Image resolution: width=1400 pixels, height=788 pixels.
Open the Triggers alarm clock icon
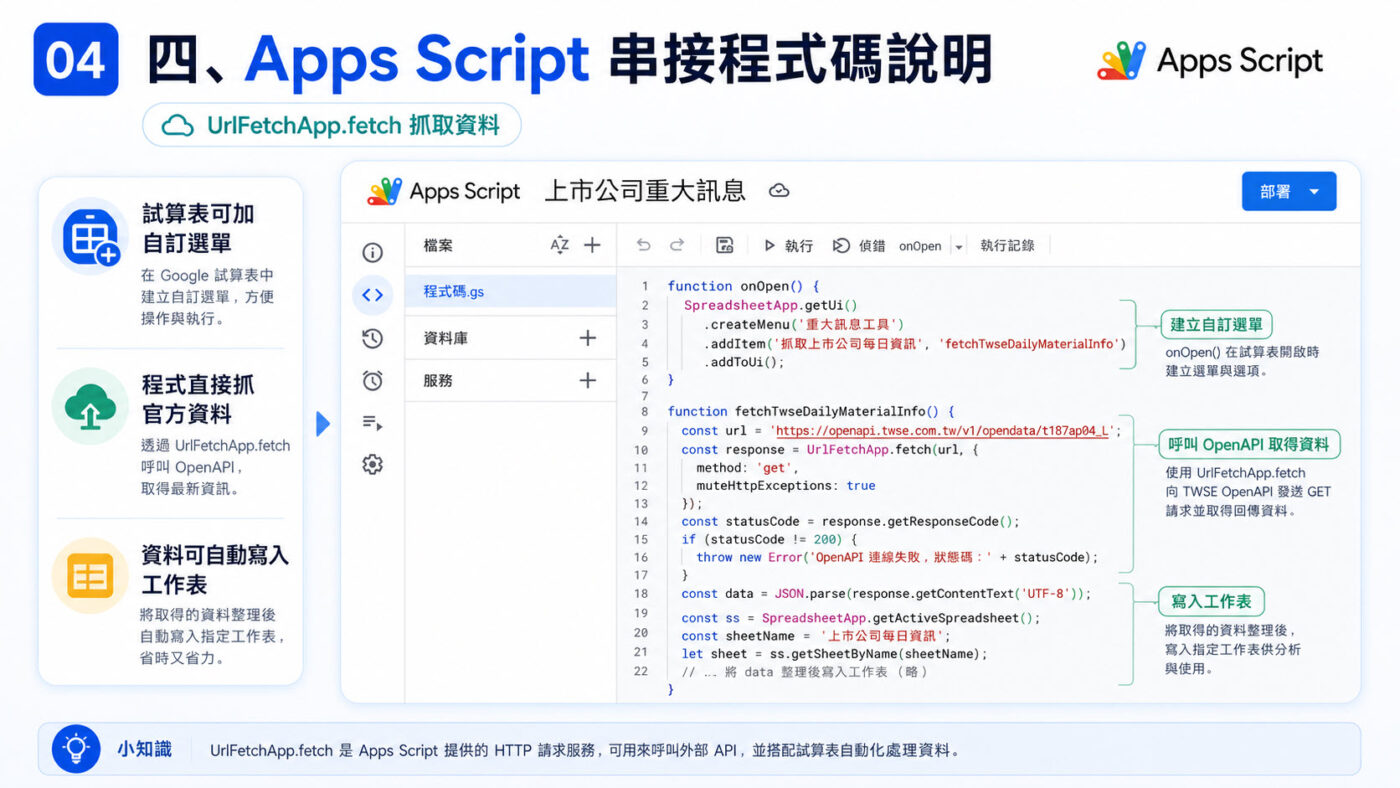pyautogui.click(x=372, y=380)
